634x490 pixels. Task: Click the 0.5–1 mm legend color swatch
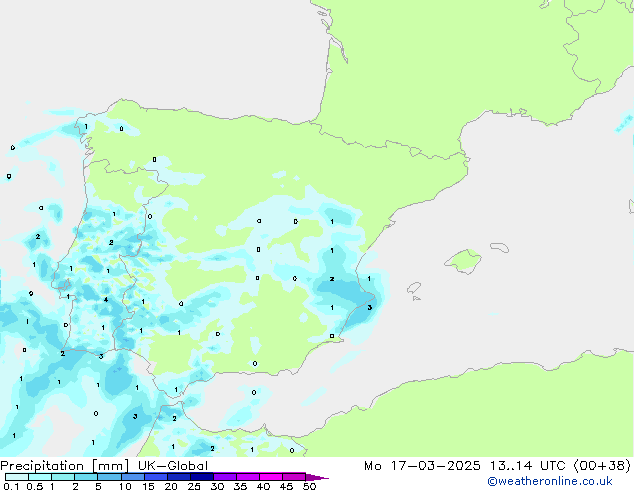[40, 477]
